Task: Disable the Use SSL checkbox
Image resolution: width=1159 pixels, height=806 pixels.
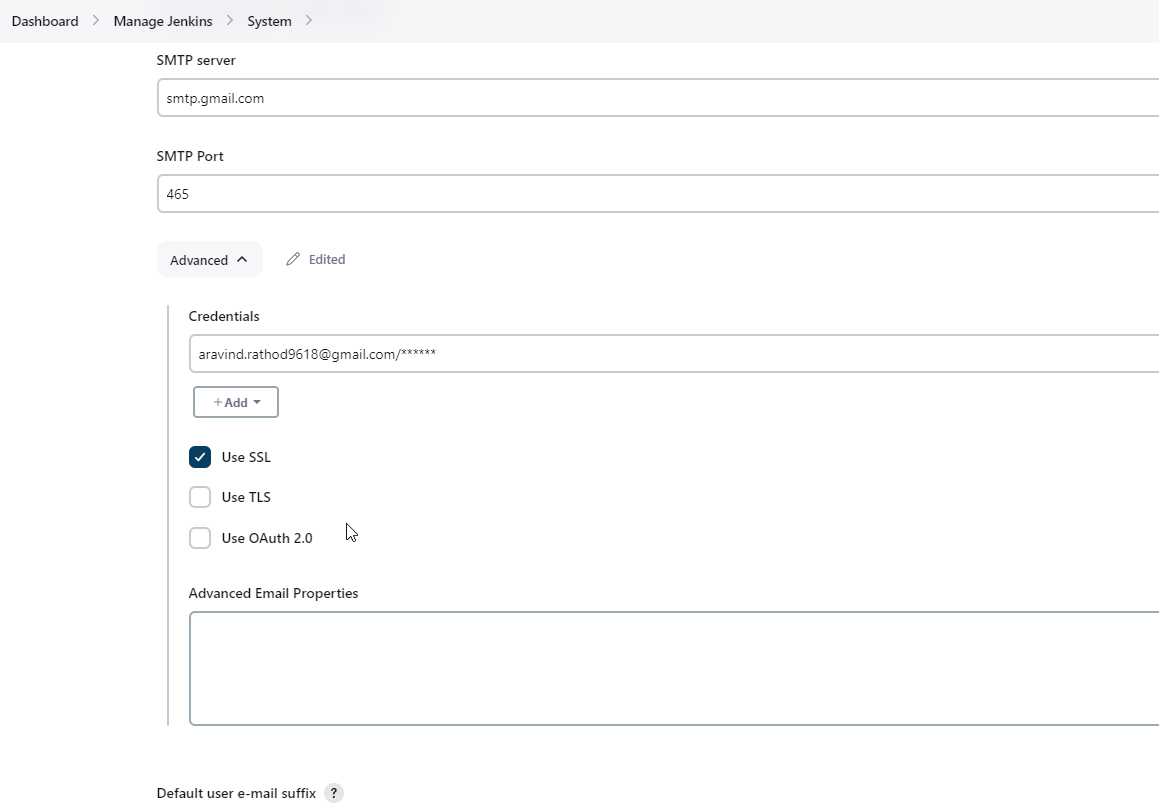Action: [x=200, y=457]
